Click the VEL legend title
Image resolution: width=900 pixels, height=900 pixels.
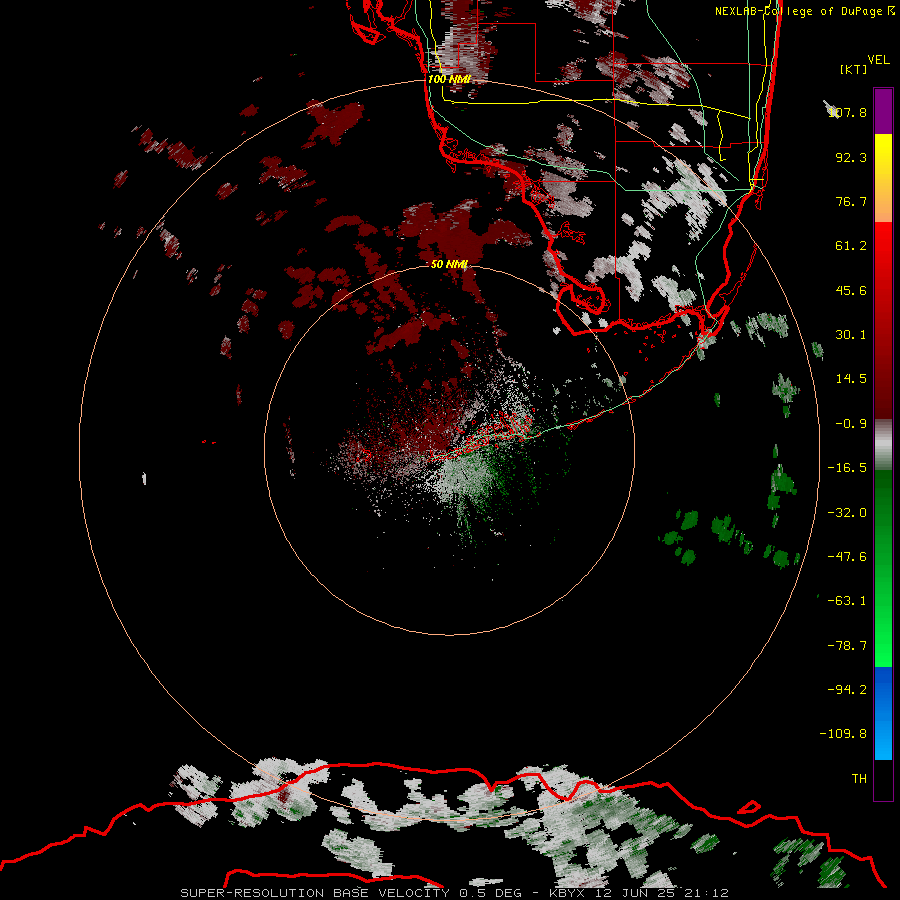(x=878, y=59)
